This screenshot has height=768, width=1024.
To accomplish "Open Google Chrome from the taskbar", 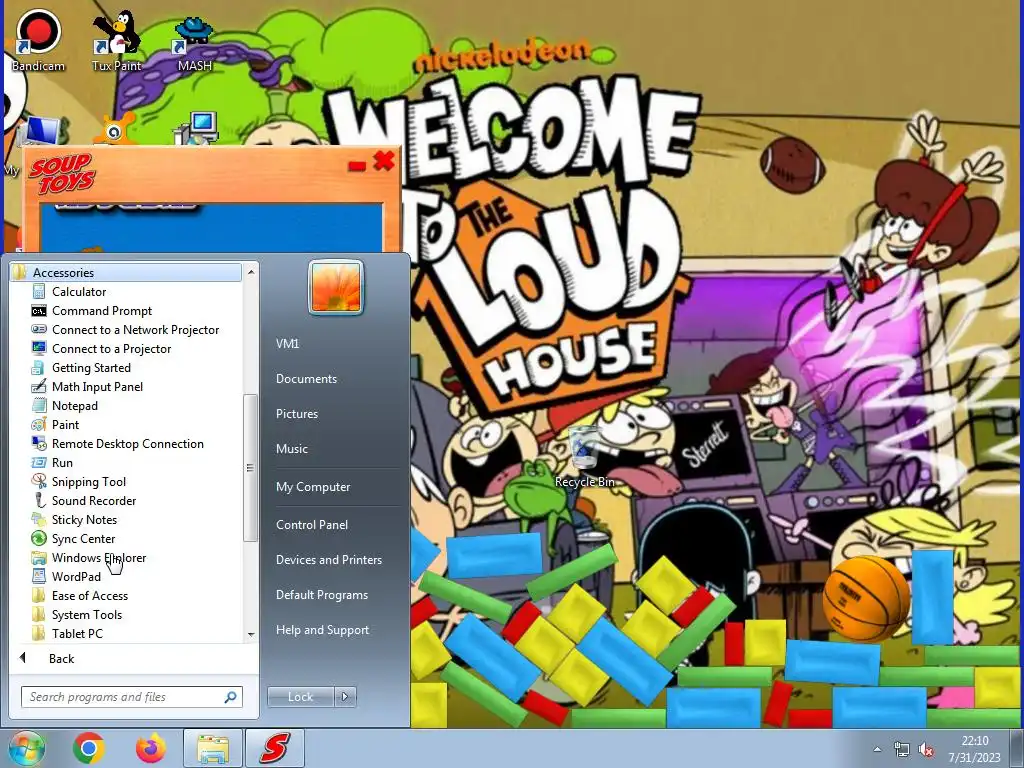I will (x=89, y=748).
